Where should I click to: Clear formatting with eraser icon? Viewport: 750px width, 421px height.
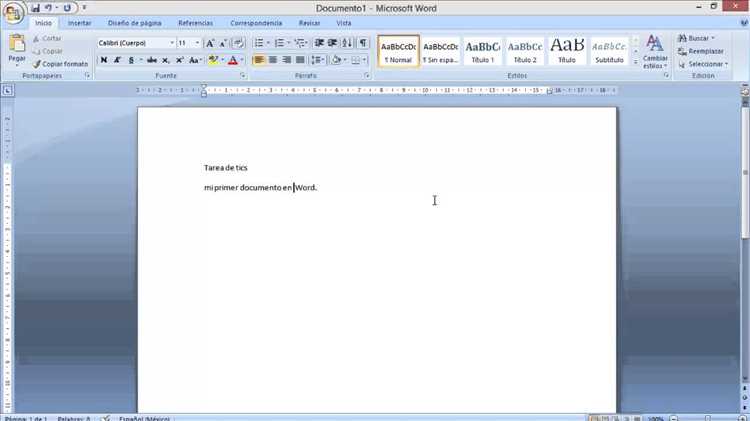pos(239,43)
